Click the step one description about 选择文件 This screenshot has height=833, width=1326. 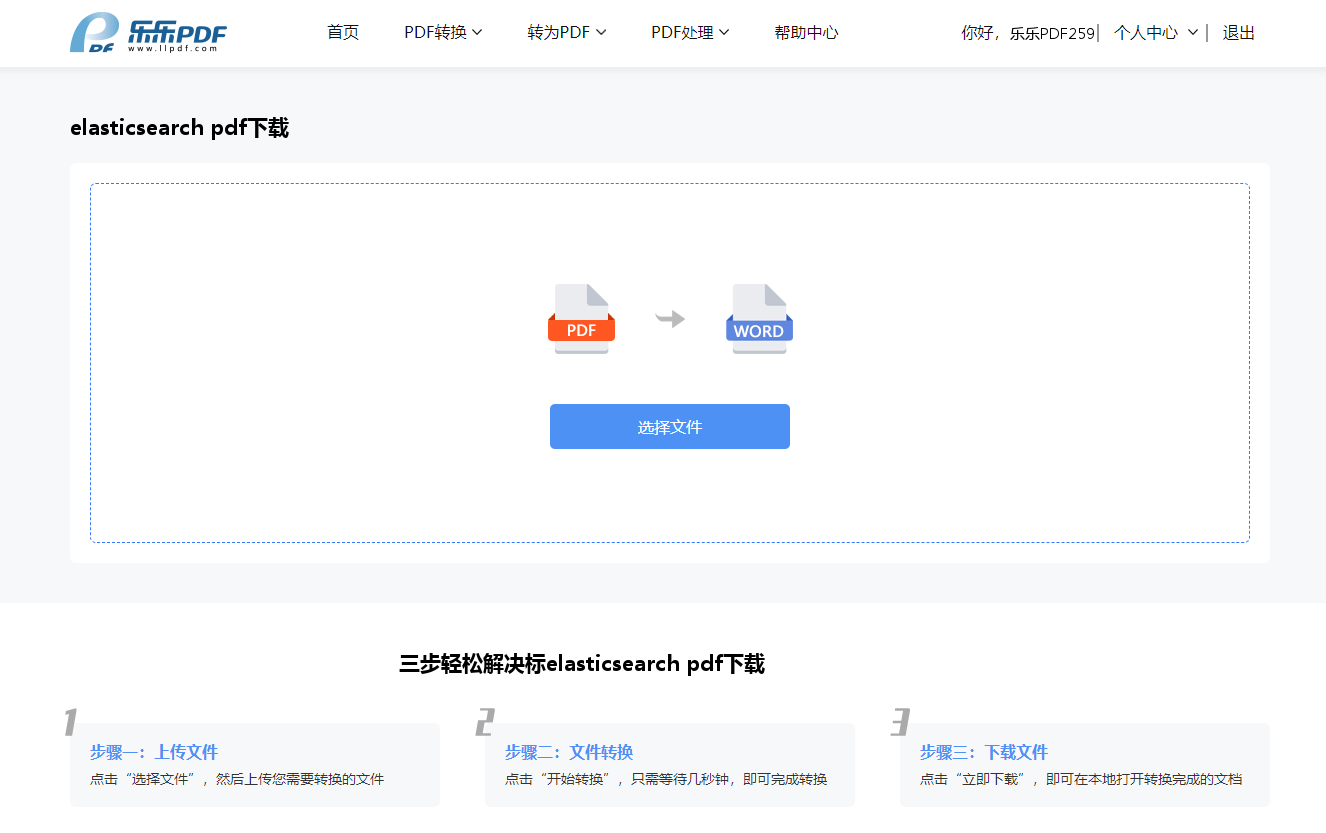pyautogui.click(x=237, y=779)
